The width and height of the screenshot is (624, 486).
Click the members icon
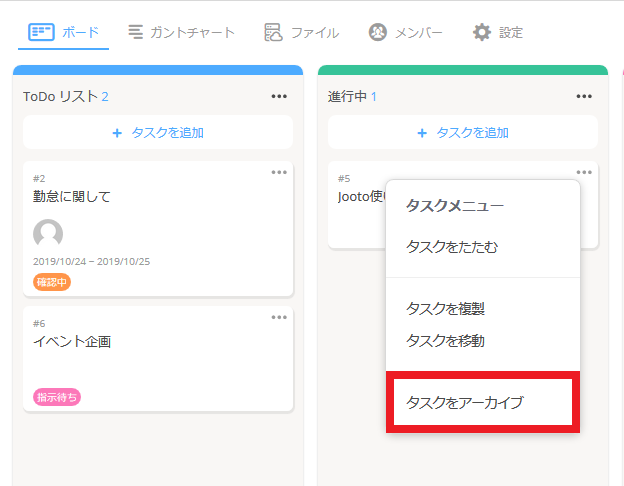point(378,32)
